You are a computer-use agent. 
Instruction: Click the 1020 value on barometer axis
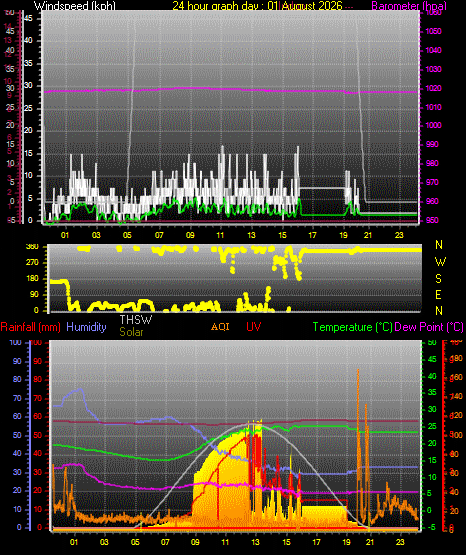click(x=433, y=88)
